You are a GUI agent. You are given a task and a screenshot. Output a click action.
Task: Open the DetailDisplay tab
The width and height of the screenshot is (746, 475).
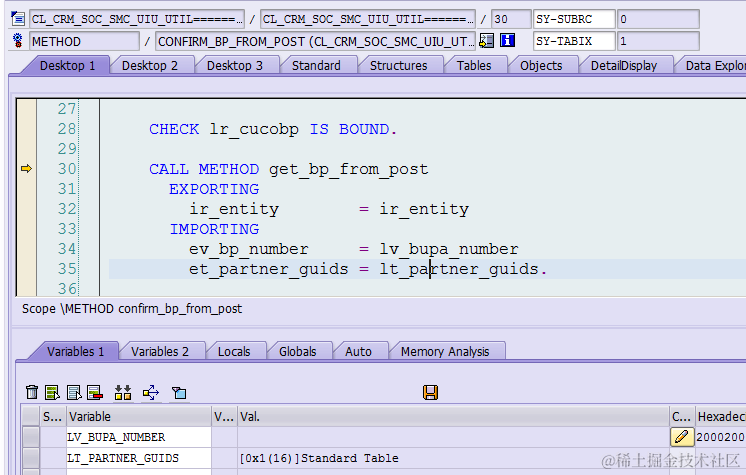pyautogui.click(x=624, y=66)
